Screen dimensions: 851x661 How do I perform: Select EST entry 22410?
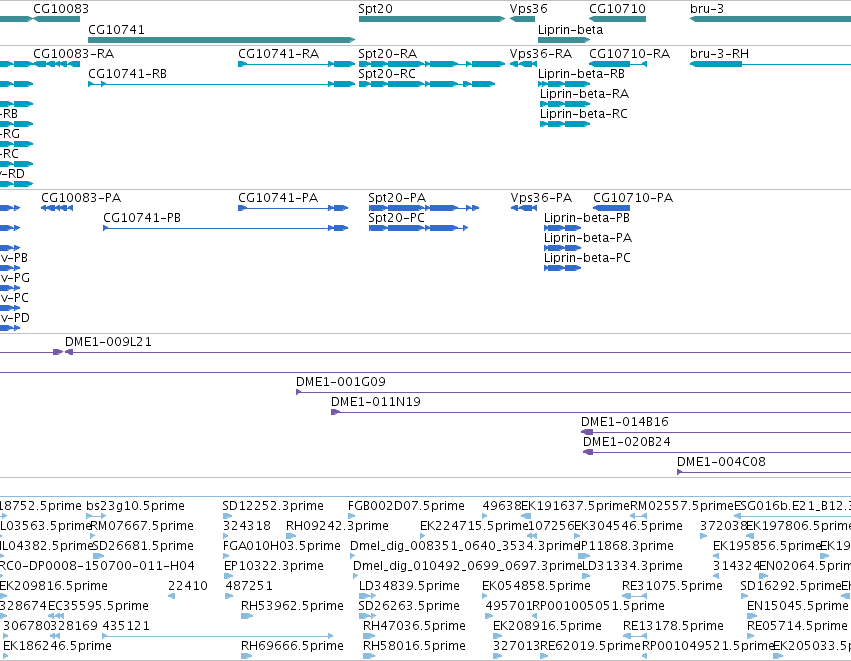(x=188, y=586)
